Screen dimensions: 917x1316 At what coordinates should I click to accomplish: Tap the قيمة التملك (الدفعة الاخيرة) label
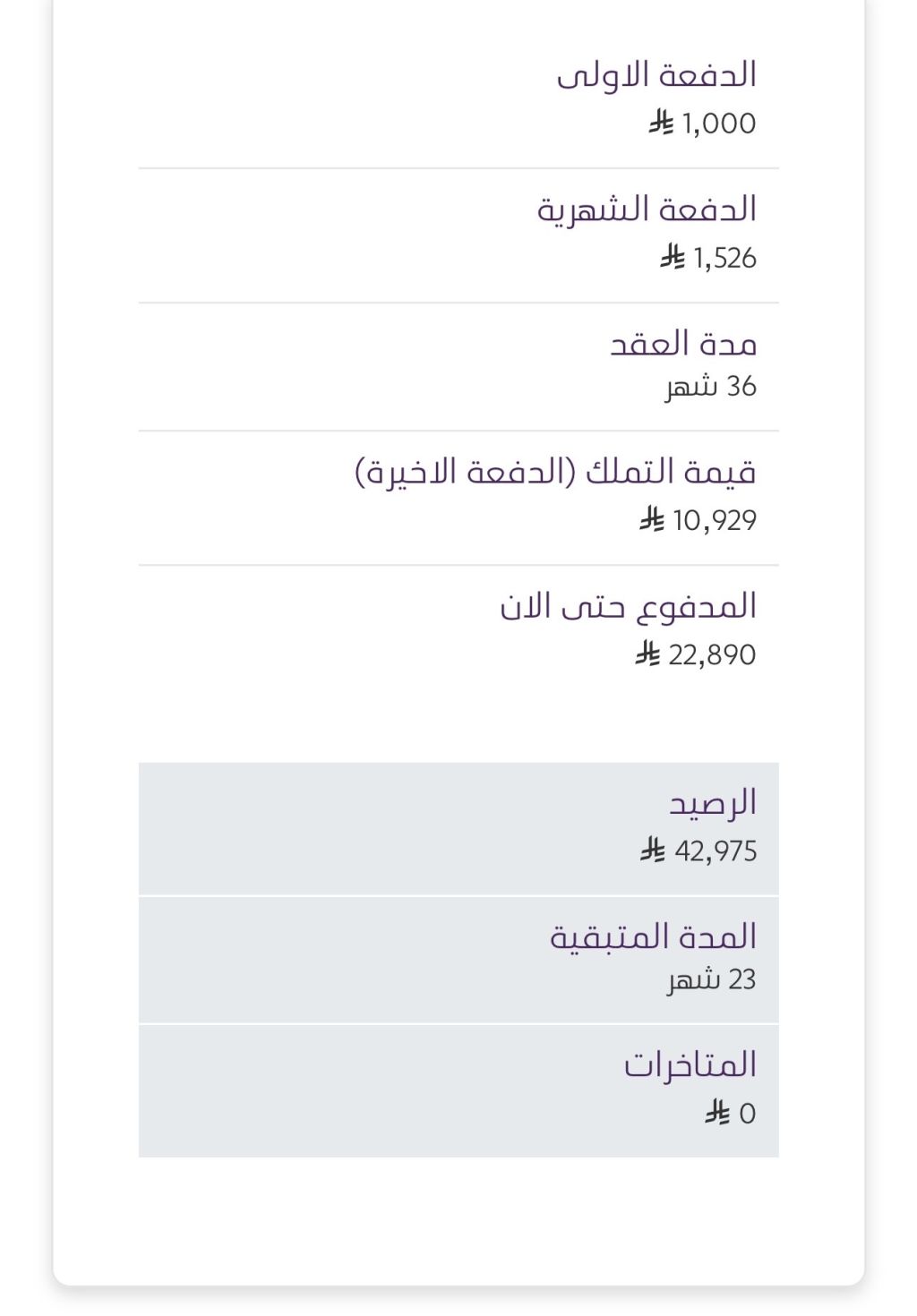coord(555,472)
